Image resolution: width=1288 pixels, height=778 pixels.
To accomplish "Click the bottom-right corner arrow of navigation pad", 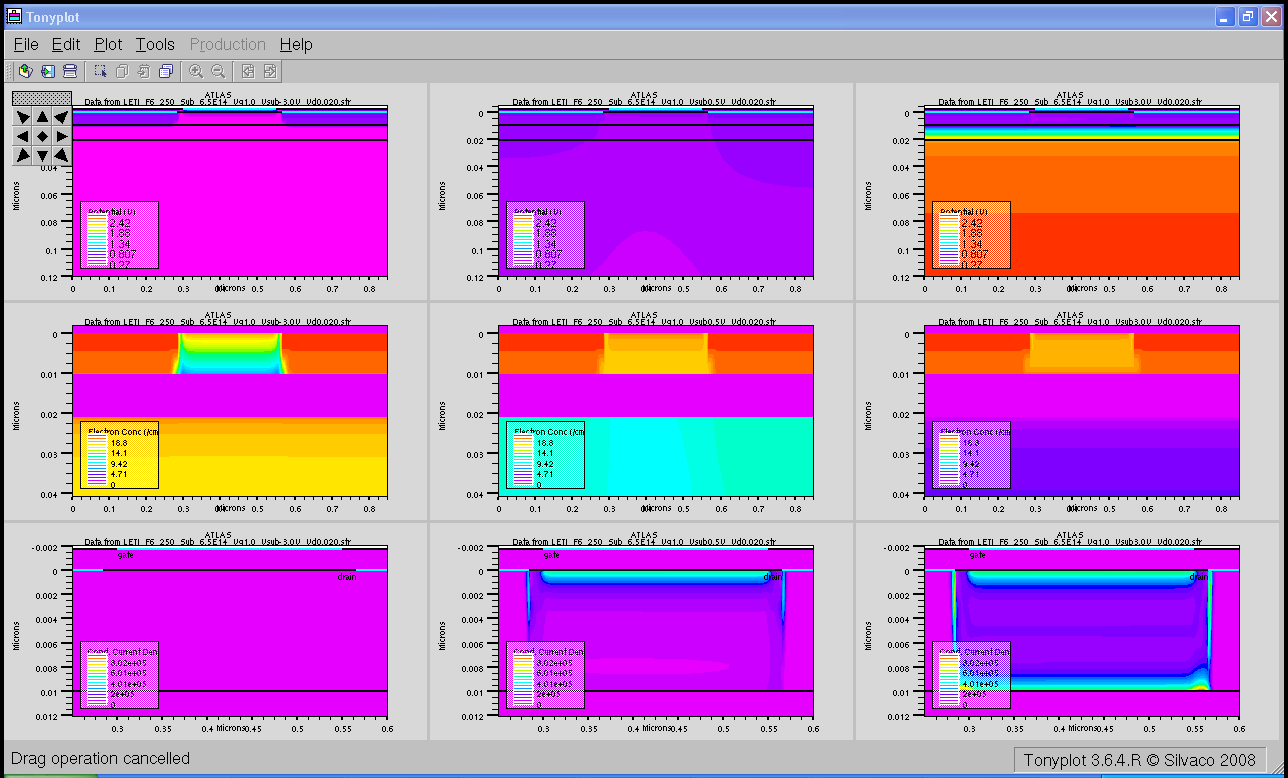I will (61, 155).
